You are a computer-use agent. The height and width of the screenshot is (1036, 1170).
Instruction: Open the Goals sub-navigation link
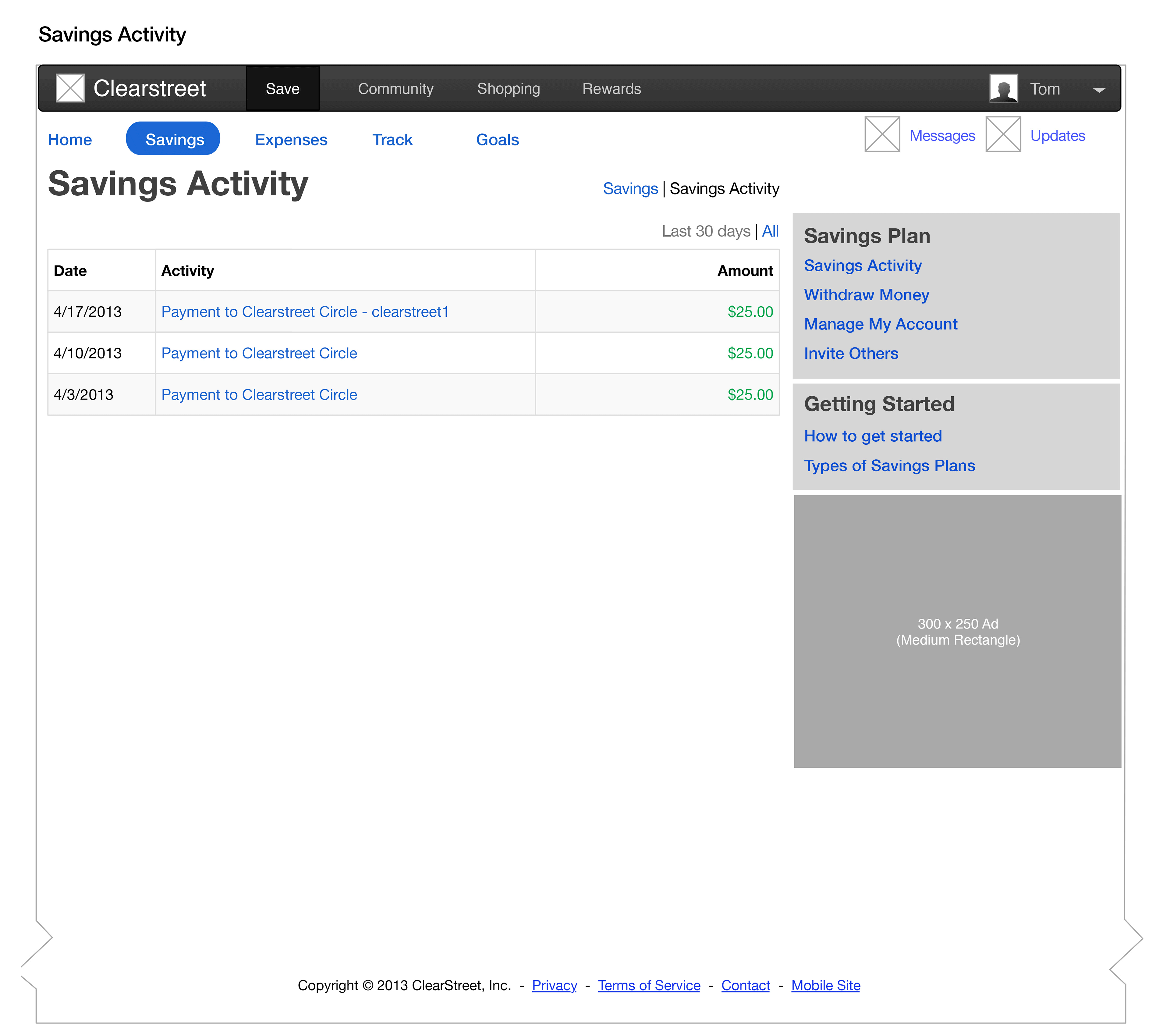point(497,140)
